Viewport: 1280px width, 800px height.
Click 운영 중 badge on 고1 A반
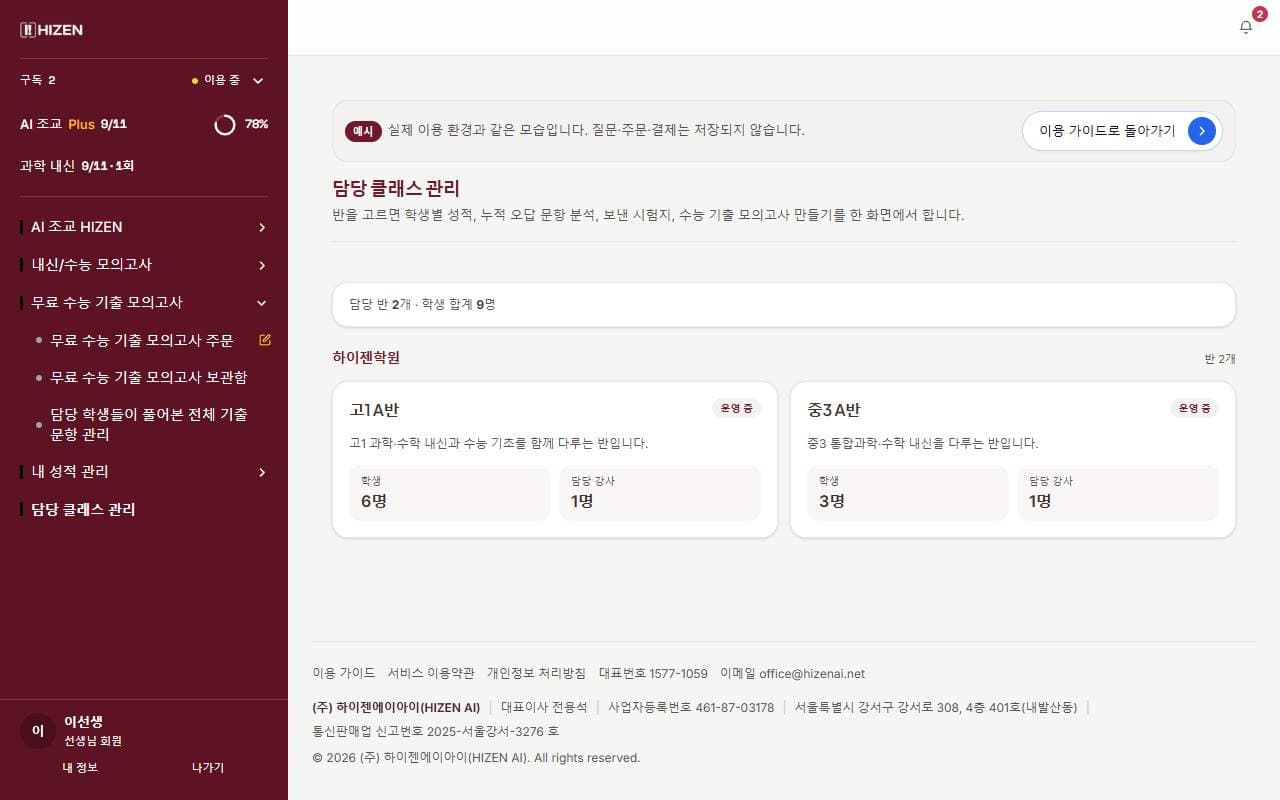click(x=736, y=408)
